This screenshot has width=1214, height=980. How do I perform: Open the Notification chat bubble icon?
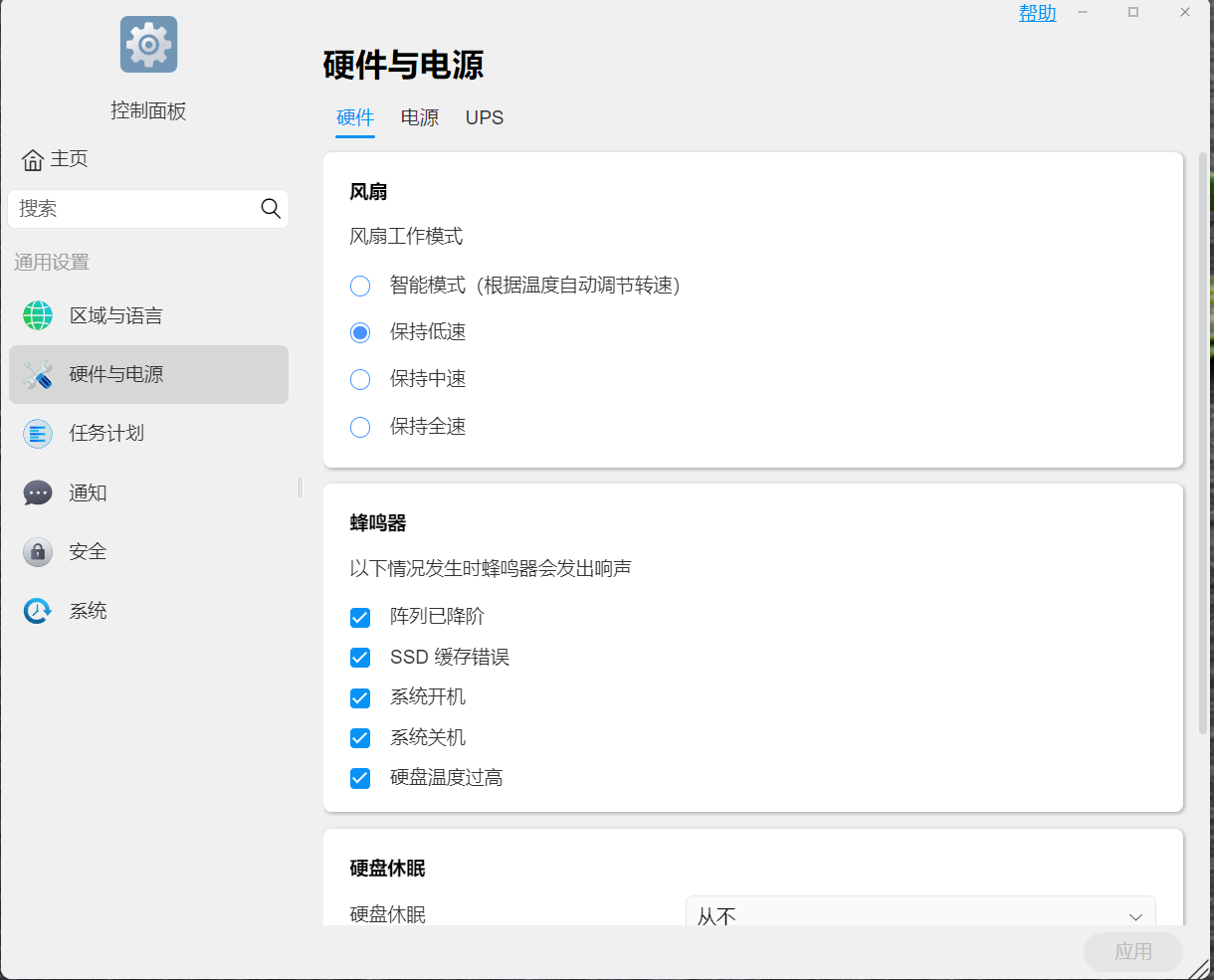[x=38, y=492]
